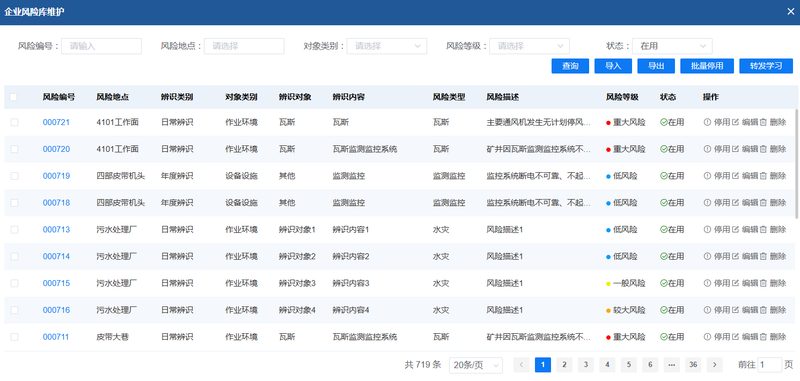Click 删除 icon in row 000716
The image size is (800, 381).
(x=763, y=310)
